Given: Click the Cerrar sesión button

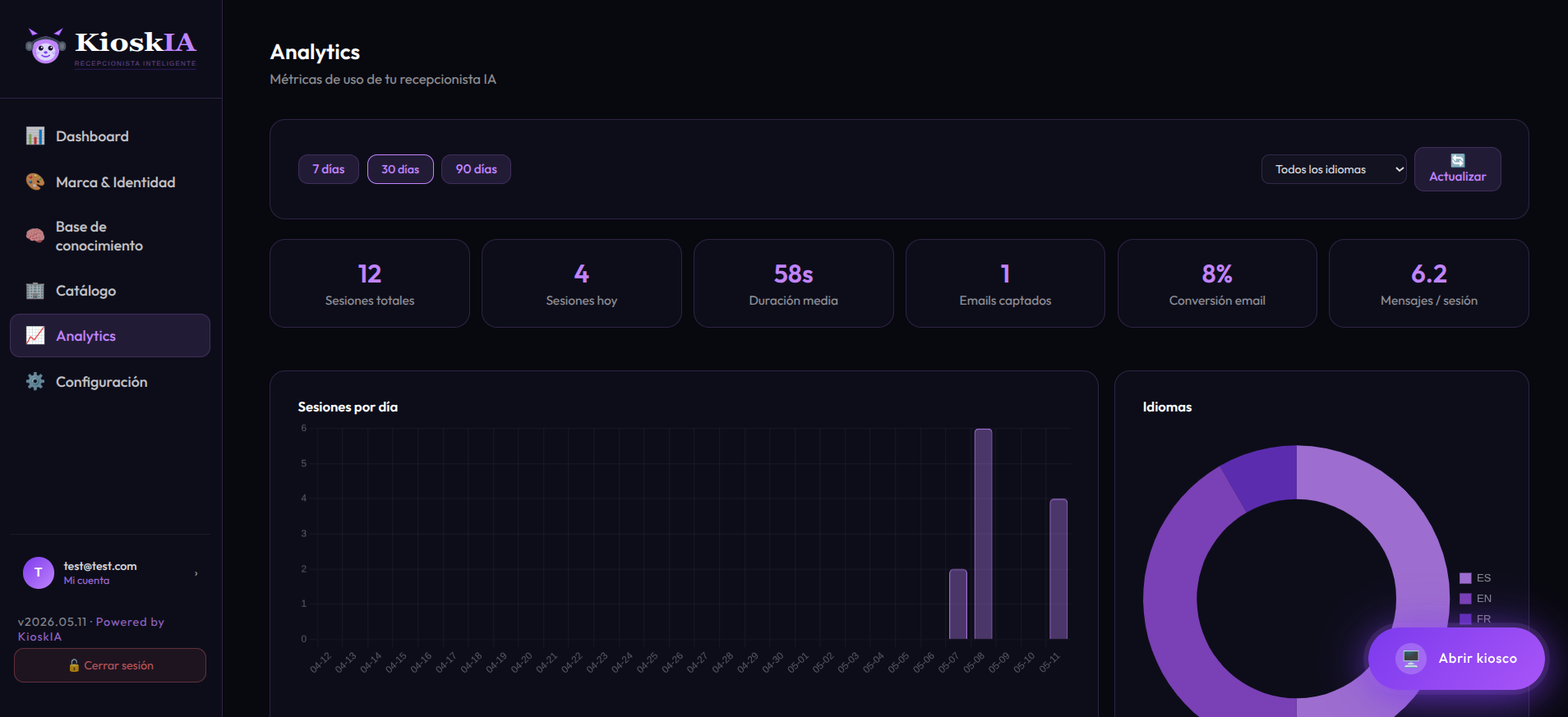Looking at the screenshot, I should coord(110,665).
